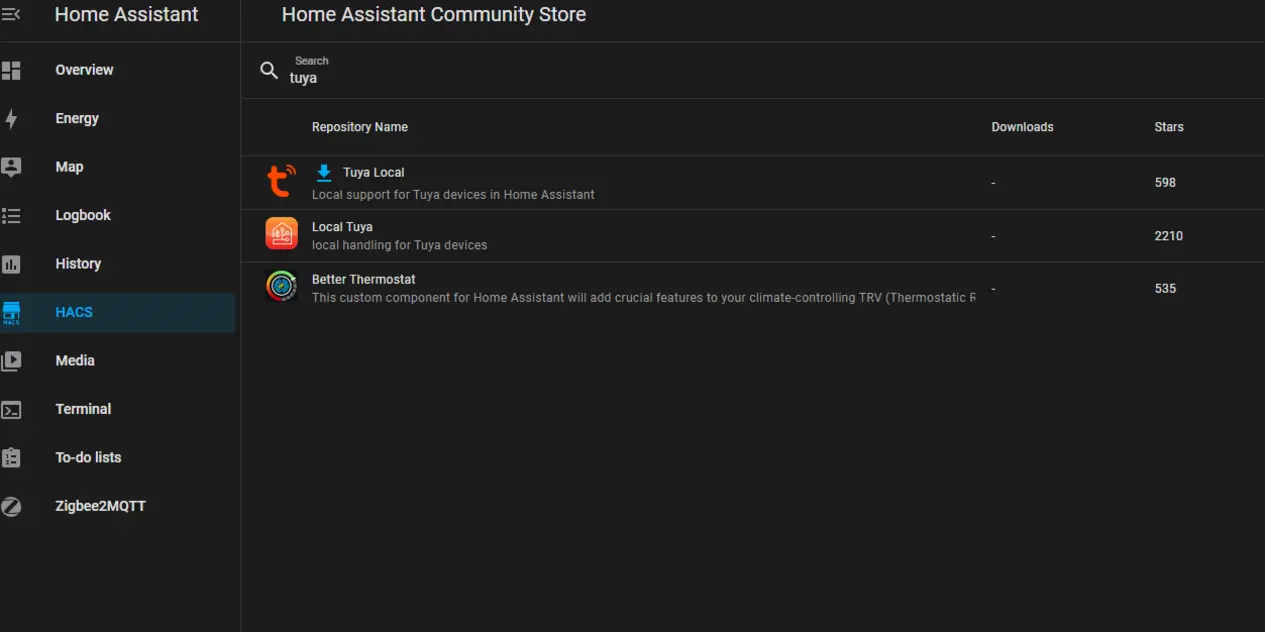
Task: Click the Home Assistant sidebar title
Action: pos(126,14)
